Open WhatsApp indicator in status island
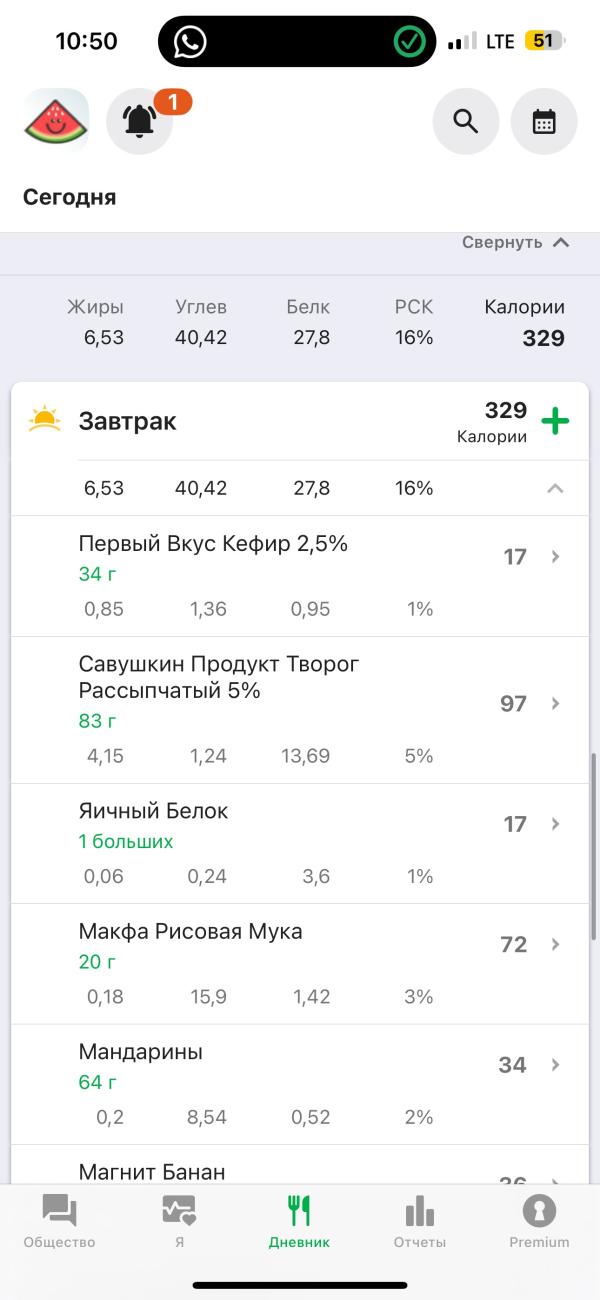Screen dimensions: 600x1300 [x=190, y=41]
